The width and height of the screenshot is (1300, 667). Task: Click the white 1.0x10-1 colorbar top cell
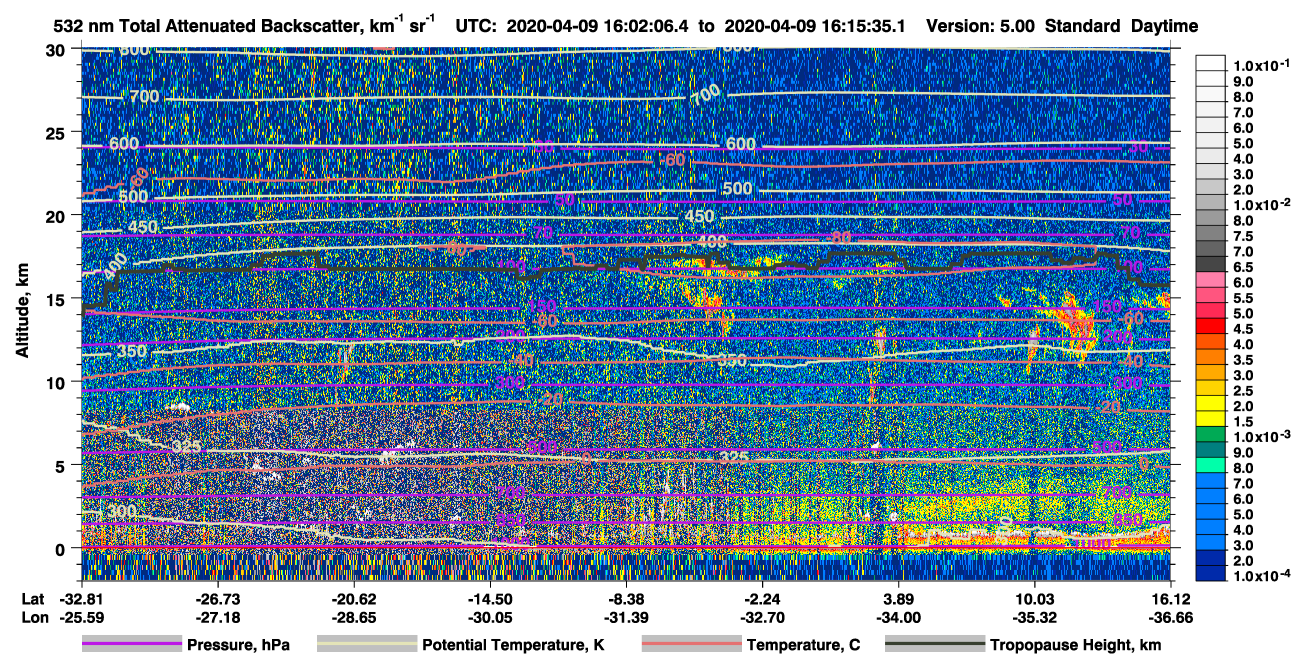click(1211, 63)
